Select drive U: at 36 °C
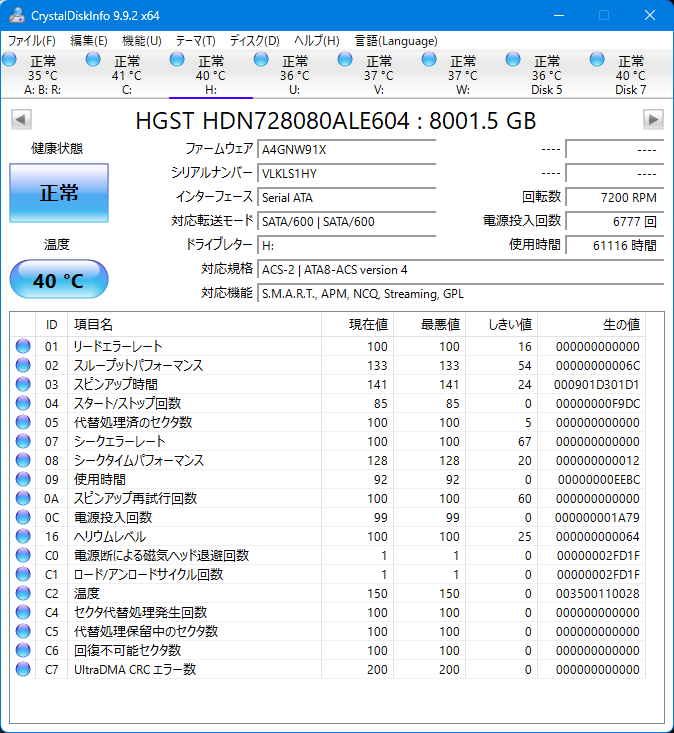 pyautogui.click(x=294, y=75)
